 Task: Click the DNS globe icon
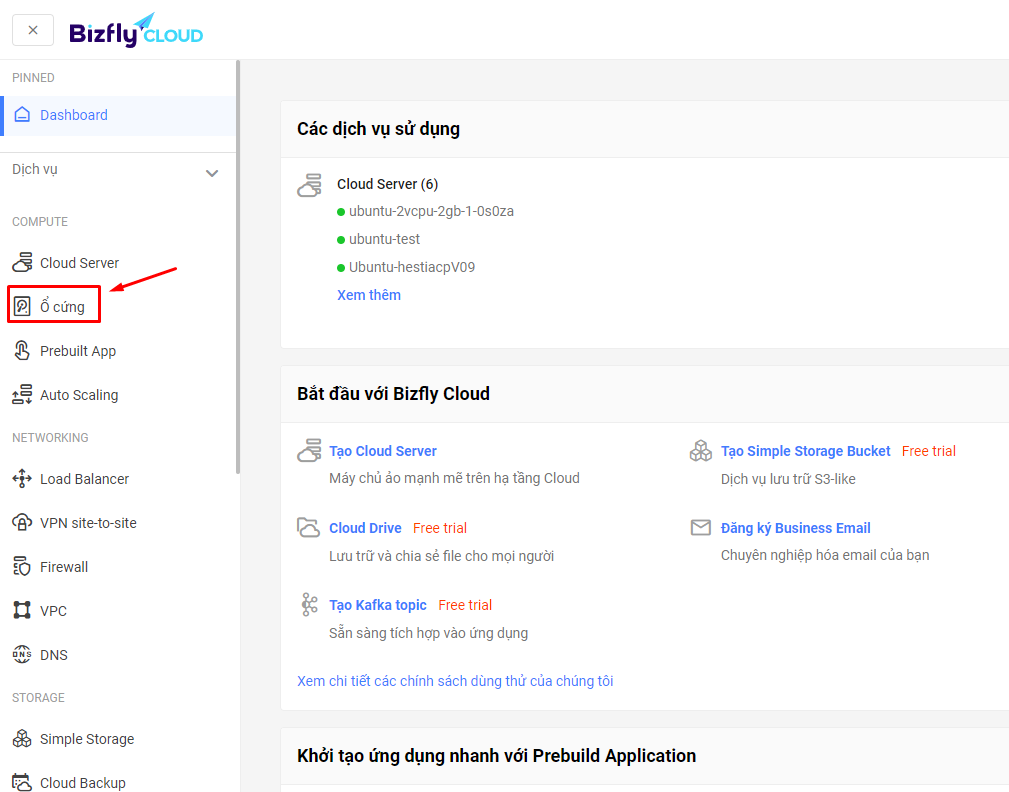[22, 654]
